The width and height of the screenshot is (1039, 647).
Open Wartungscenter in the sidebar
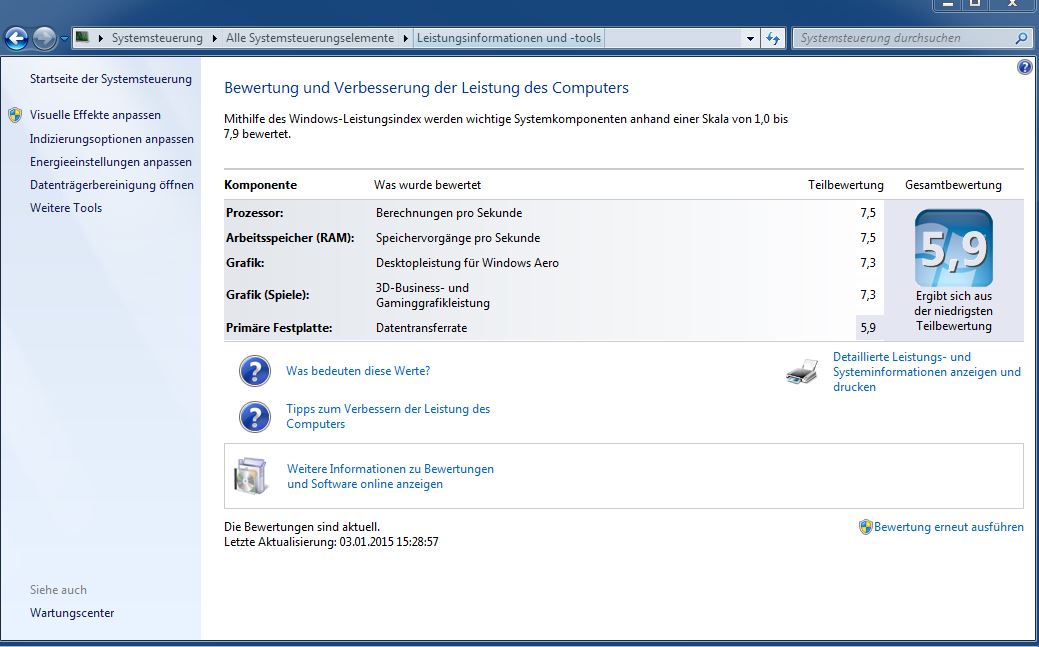click(x=72, y=613)
